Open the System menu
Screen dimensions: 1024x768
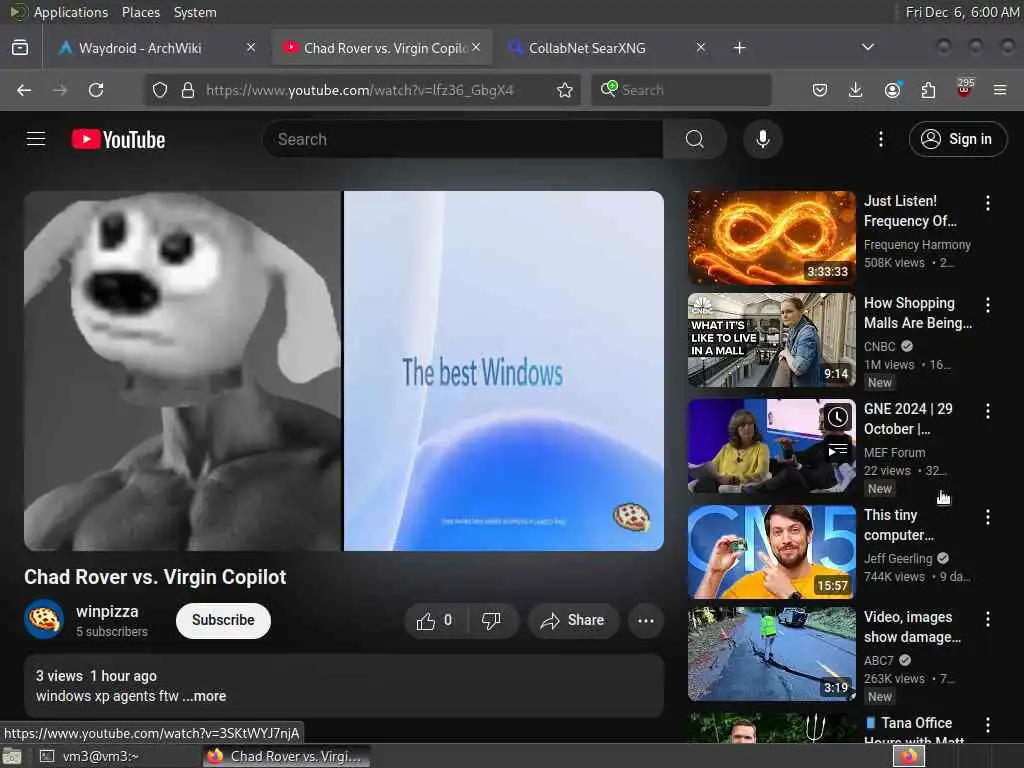pyautogui.click(x=195, y=12)
